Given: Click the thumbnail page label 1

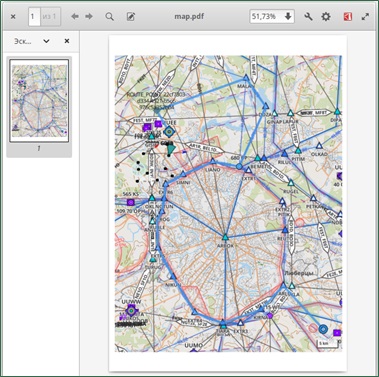Looking at the screenshot, I should [39, 148].
